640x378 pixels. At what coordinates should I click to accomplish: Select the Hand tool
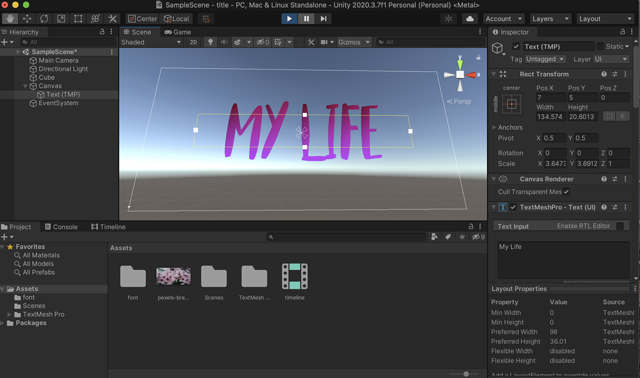click(10, 19)
